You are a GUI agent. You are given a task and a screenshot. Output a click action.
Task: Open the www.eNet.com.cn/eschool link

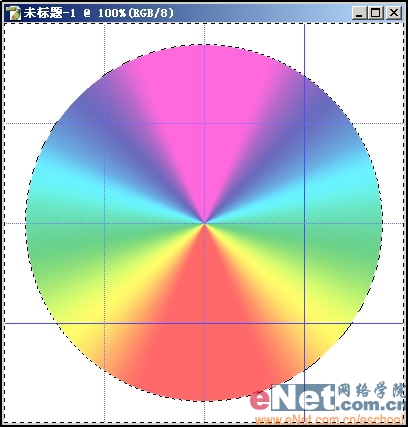pyautogui.click(x=330, y=419)
